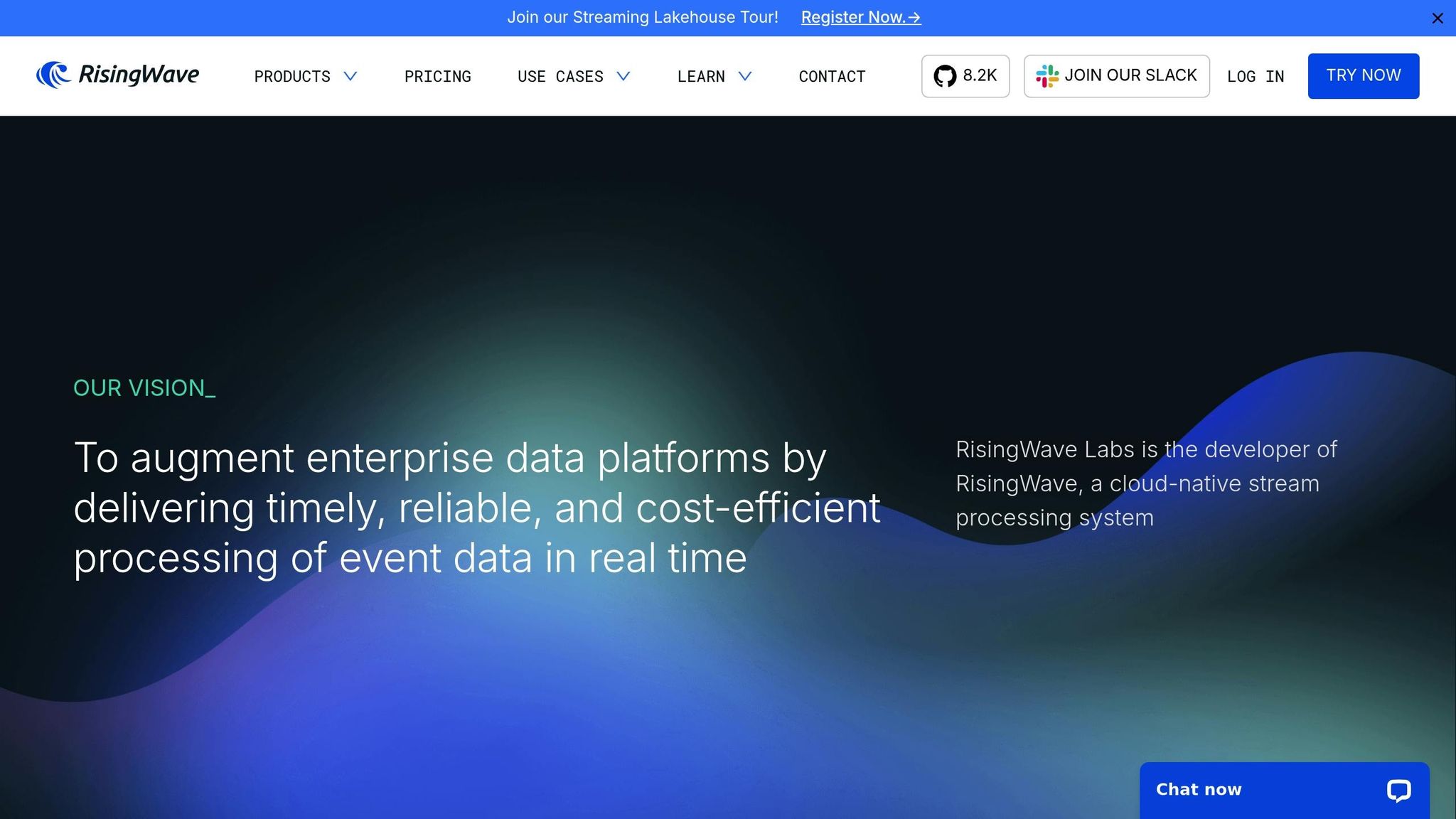Click the Streaming Lakehouse Tour banner text
This screenshot has width=1456, height=819.
click(x=643, y=17)
